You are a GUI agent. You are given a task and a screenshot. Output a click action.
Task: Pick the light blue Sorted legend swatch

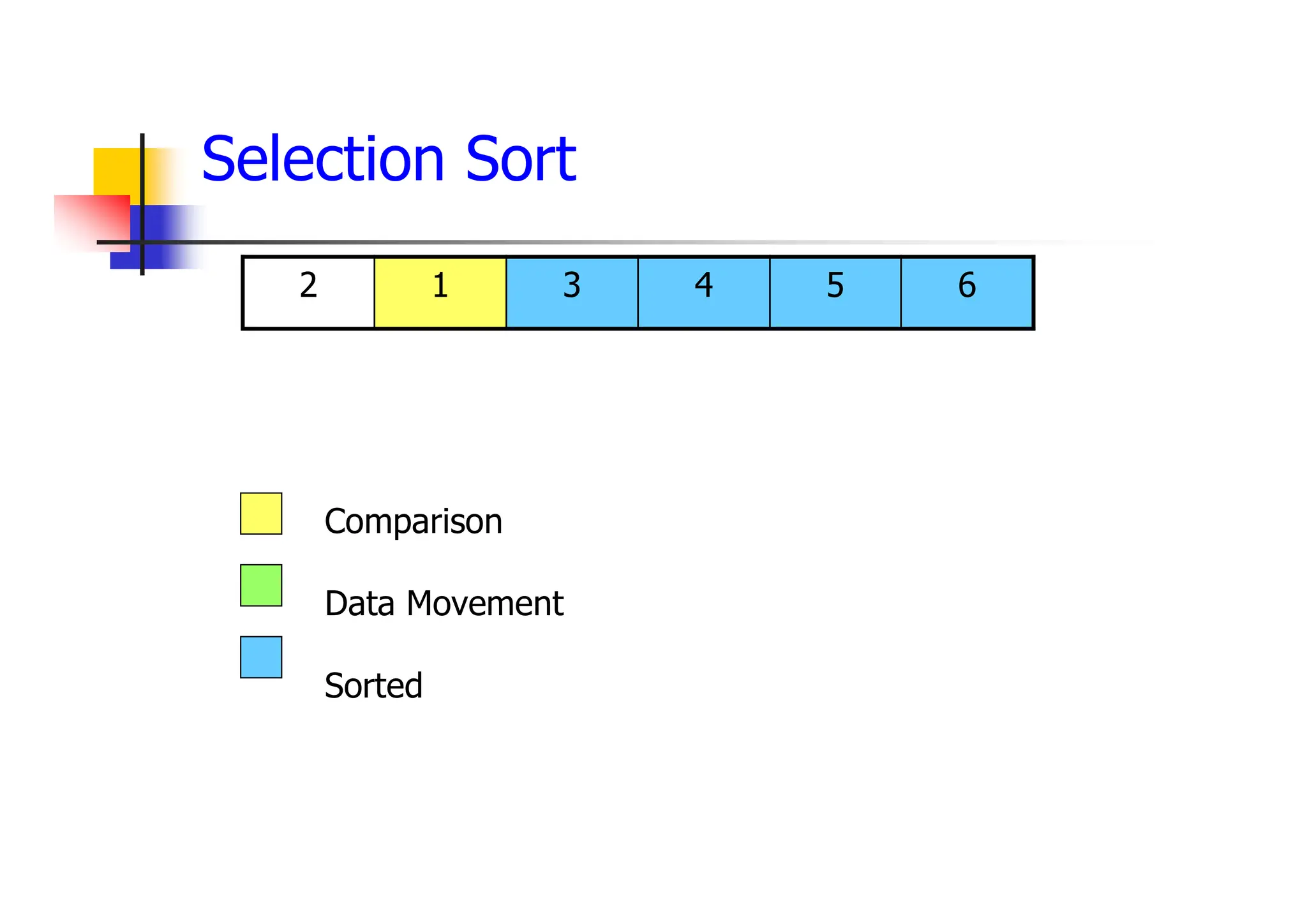coord(261,657)
